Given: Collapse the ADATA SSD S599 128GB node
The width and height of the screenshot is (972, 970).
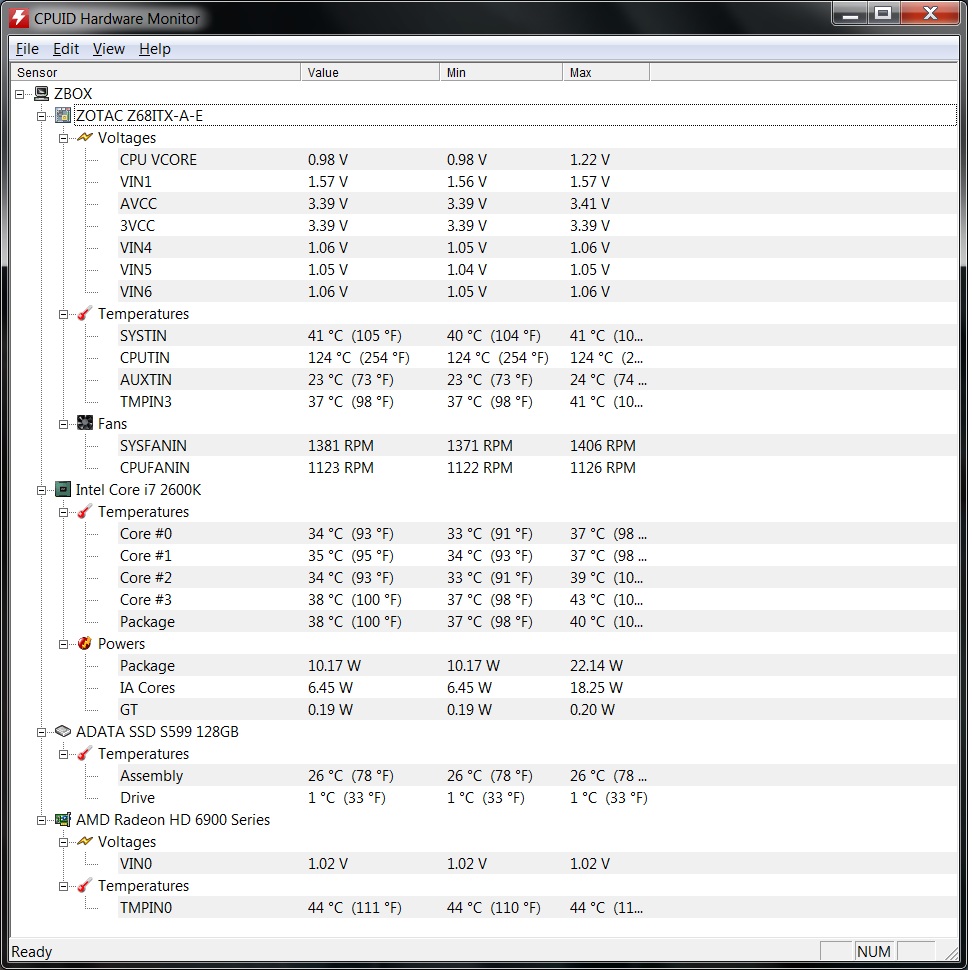Looking at the screenshot, I should 42,732.
